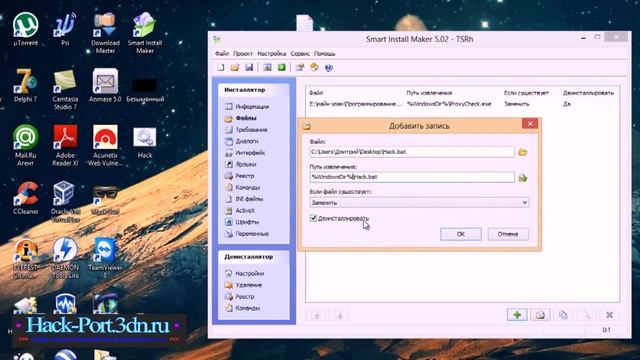
Task: Open the Переменные sidebar section
Action: point(247,234)
